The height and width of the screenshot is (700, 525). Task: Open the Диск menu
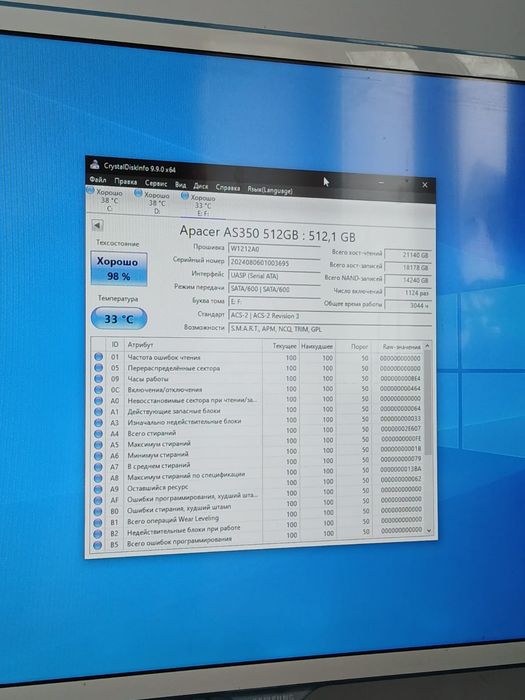pyautogui.click(x=201, y=186)
